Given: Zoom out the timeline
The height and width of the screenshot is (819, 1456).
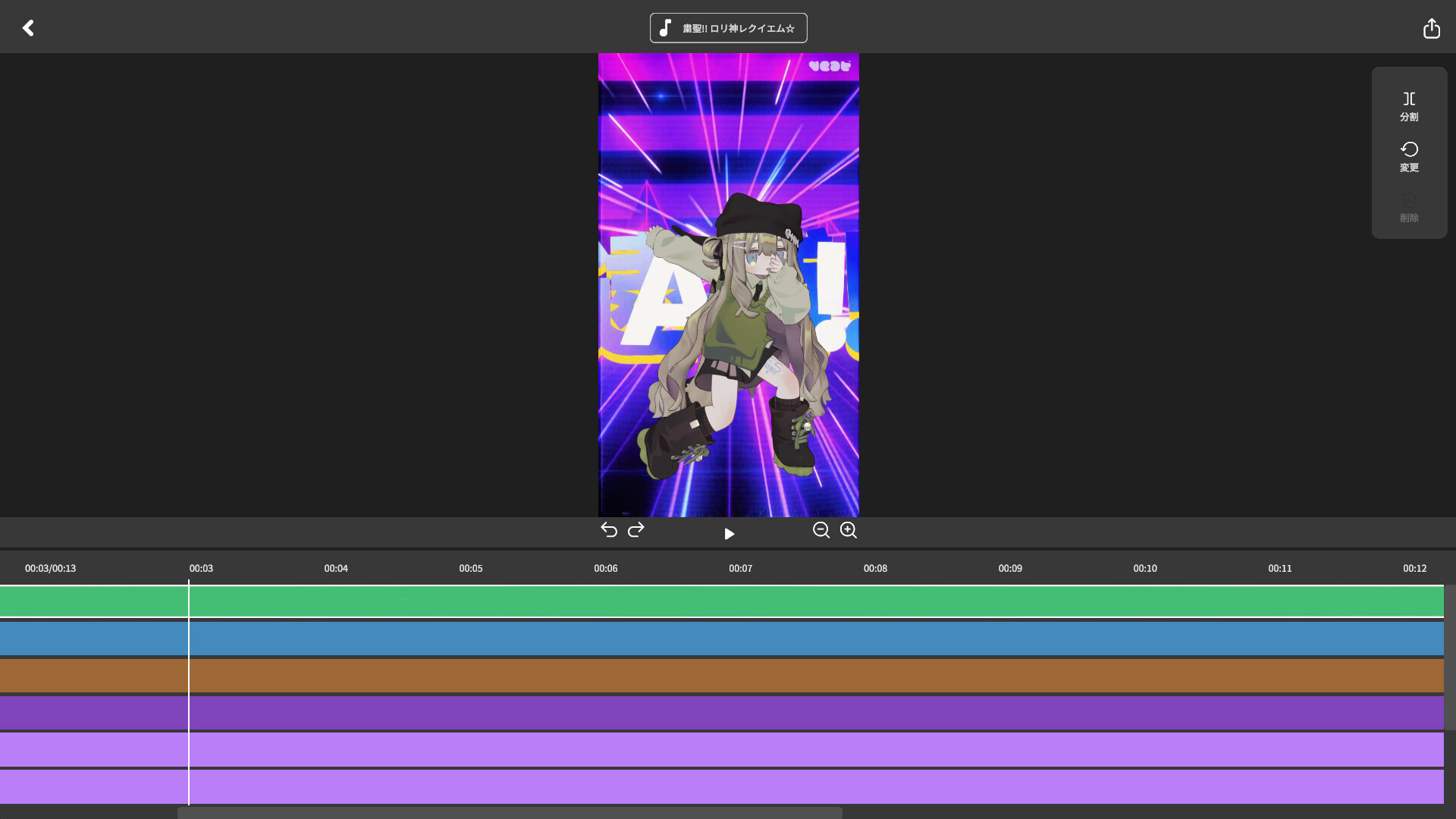Looking at the screenshot, I should point(821,530).
